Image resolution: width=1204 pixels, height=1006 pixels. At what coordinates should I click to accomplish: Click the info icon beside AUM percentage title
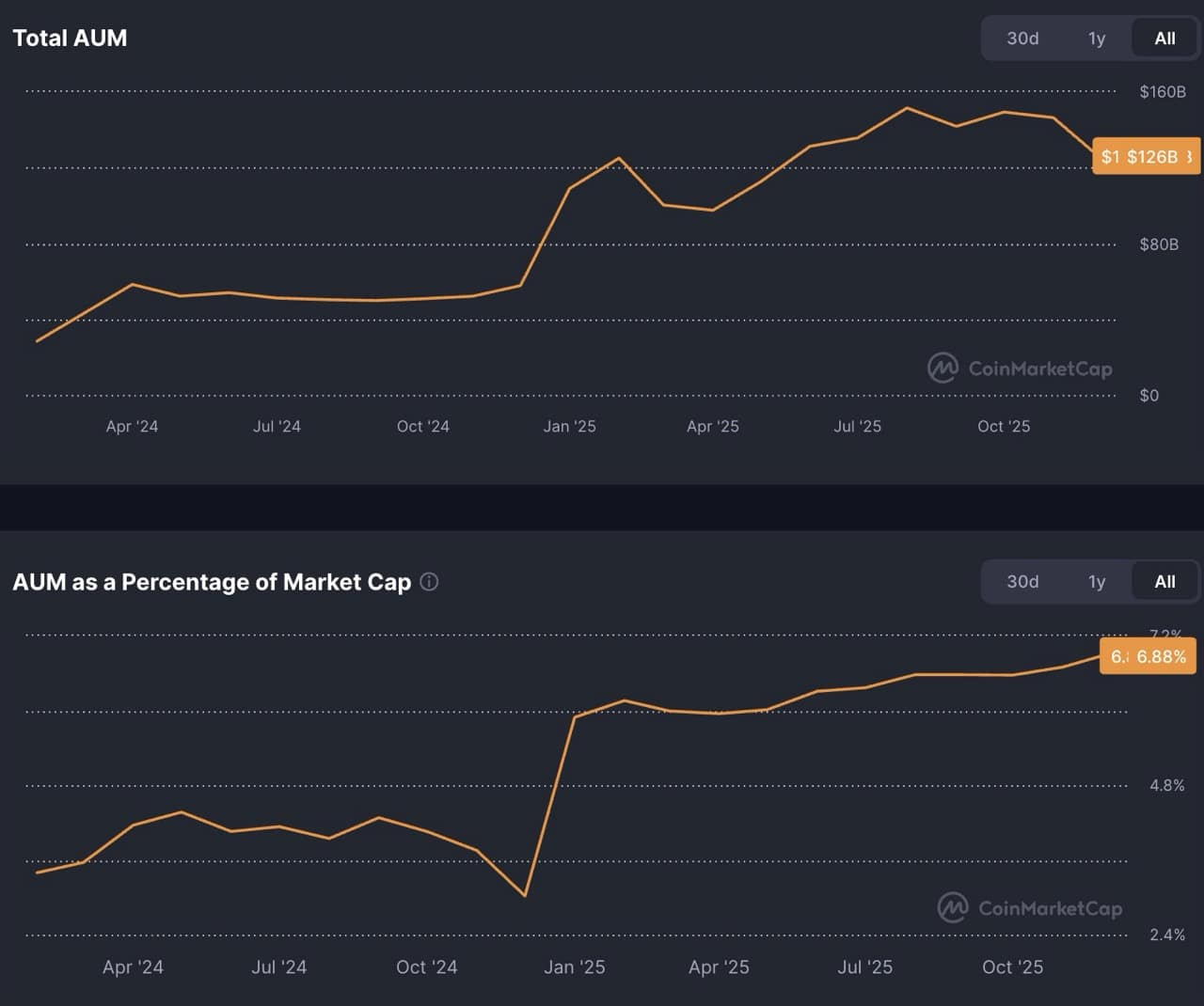pyautogui.click(x=429, y=581)
